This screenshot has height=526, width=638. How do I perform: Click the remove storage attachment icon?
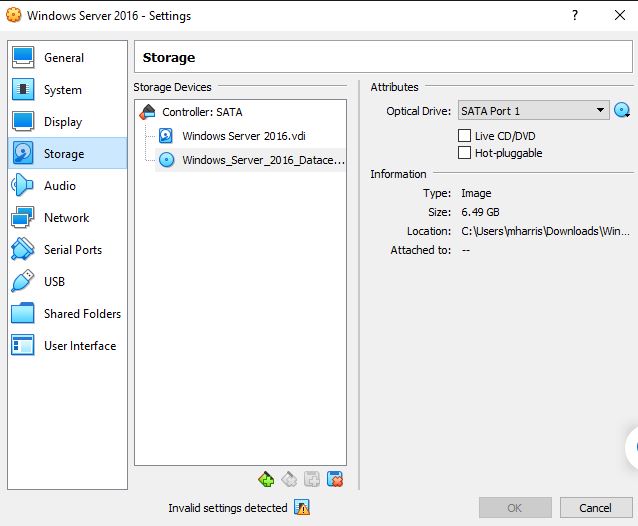[x=335, y=480]
